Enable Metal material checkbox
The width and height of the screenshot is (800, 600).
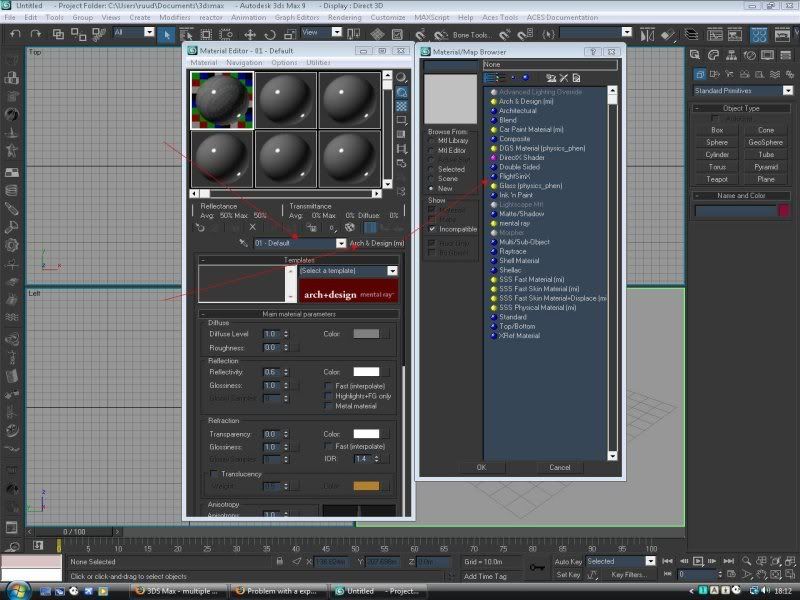[x=329, y=406]
